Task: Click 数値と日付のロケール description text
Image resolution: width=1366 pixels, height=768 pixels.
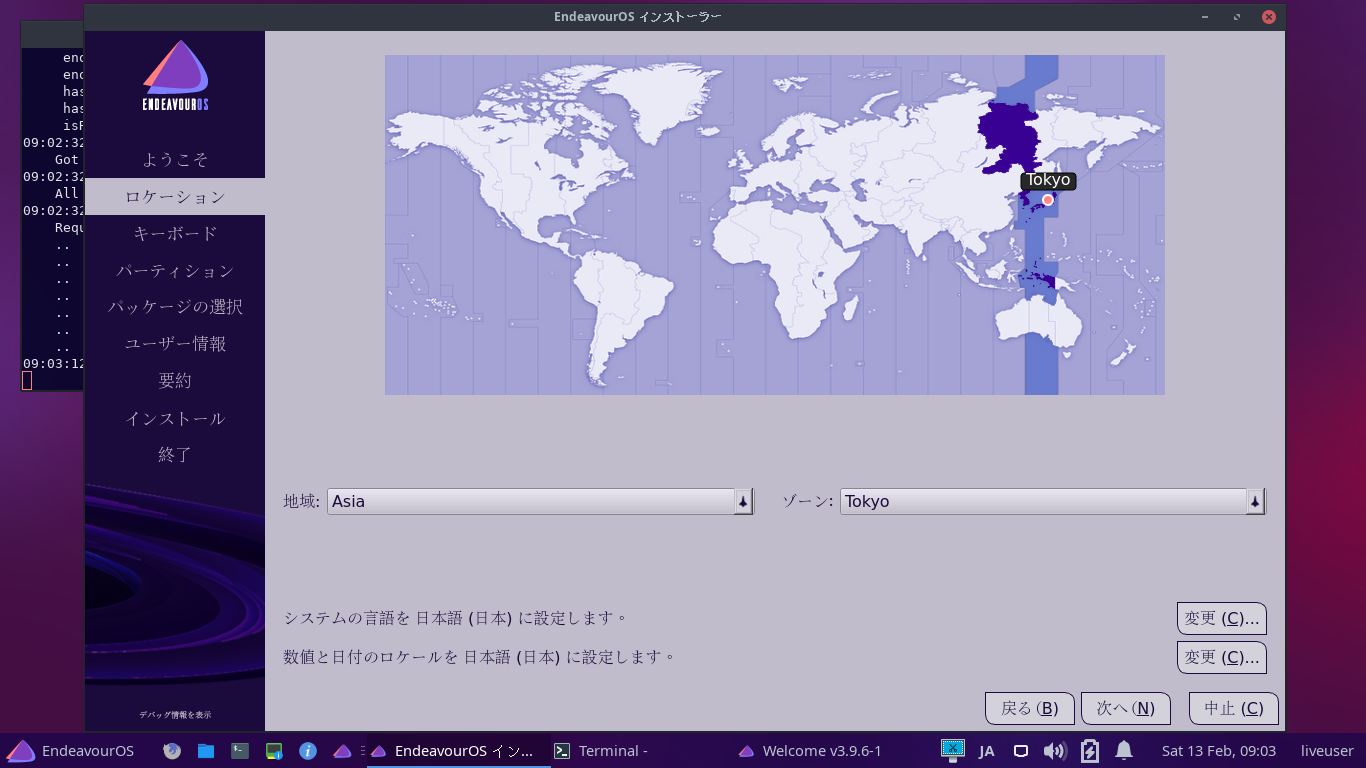Action: coord(479,657)
